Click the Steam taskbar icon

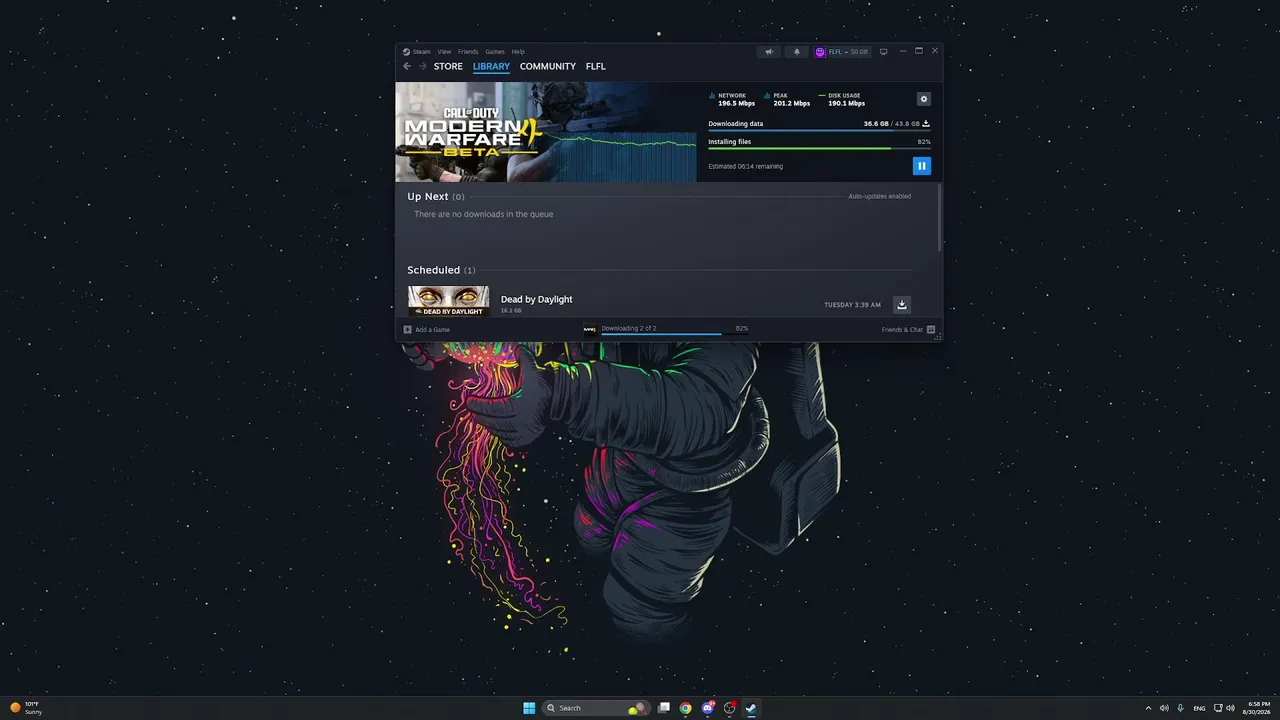click(751, 708)
